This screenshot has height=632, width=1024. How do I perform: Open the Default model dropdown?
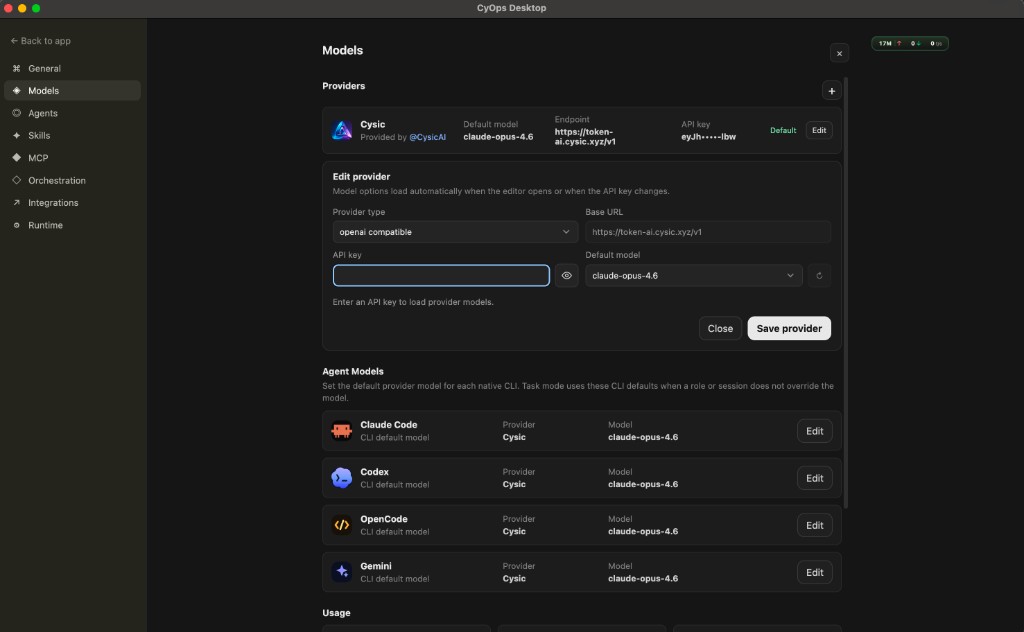[694, 276]
